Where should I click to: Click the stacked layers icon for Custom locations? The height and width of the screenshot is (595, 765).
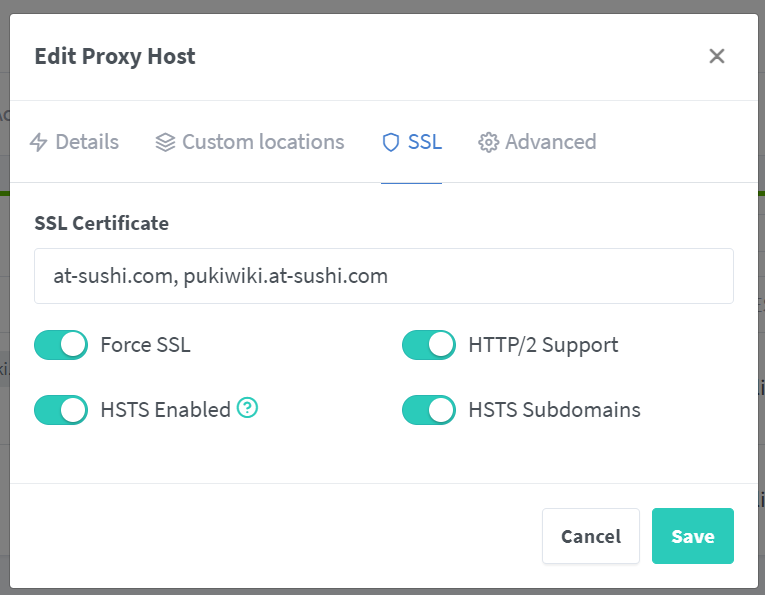(165, 142)
